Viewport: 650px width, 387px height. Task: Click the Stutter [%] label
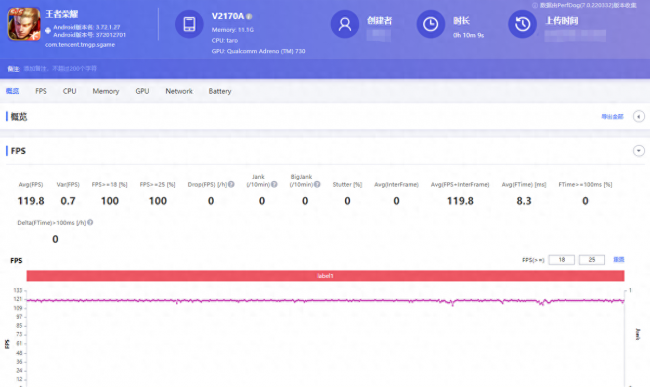pyautogui.click(x=347, y=184)
